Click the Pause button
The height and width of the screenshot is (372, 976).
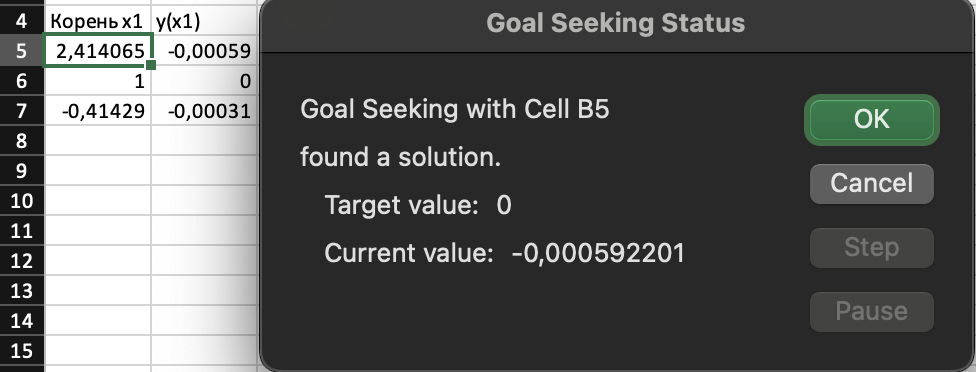tap(871, 312)
